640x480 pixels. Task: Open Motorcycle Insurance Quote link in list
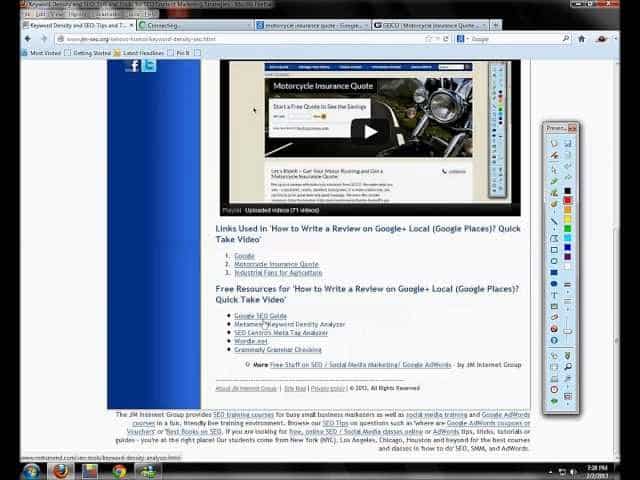[x=276, y=264]
